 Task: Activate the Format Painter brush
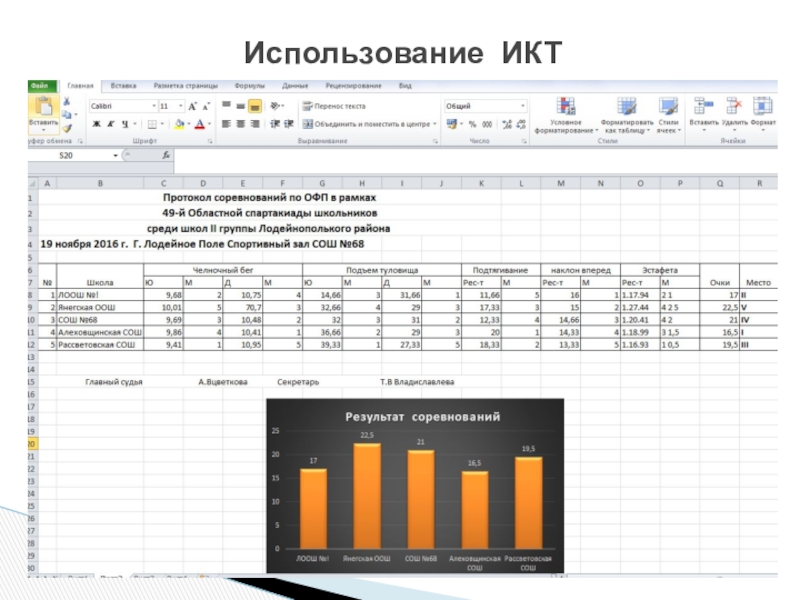(67, 128)
